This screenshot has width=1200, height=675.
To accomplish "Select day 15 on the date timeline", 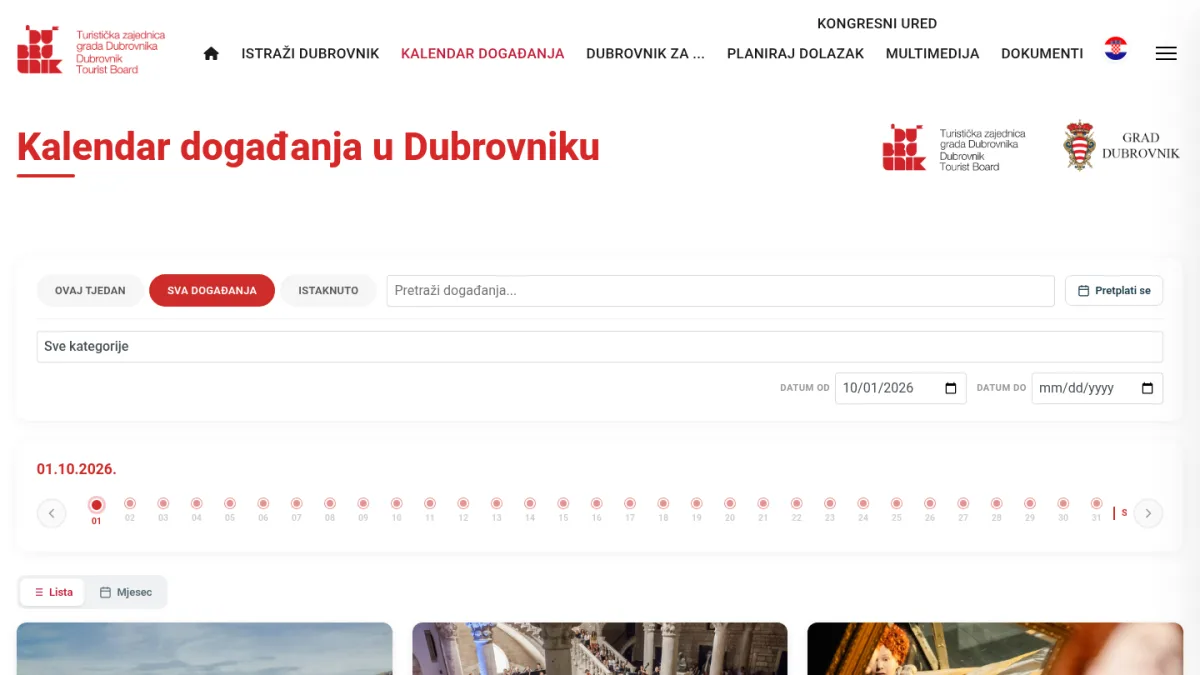I will 563,510.
